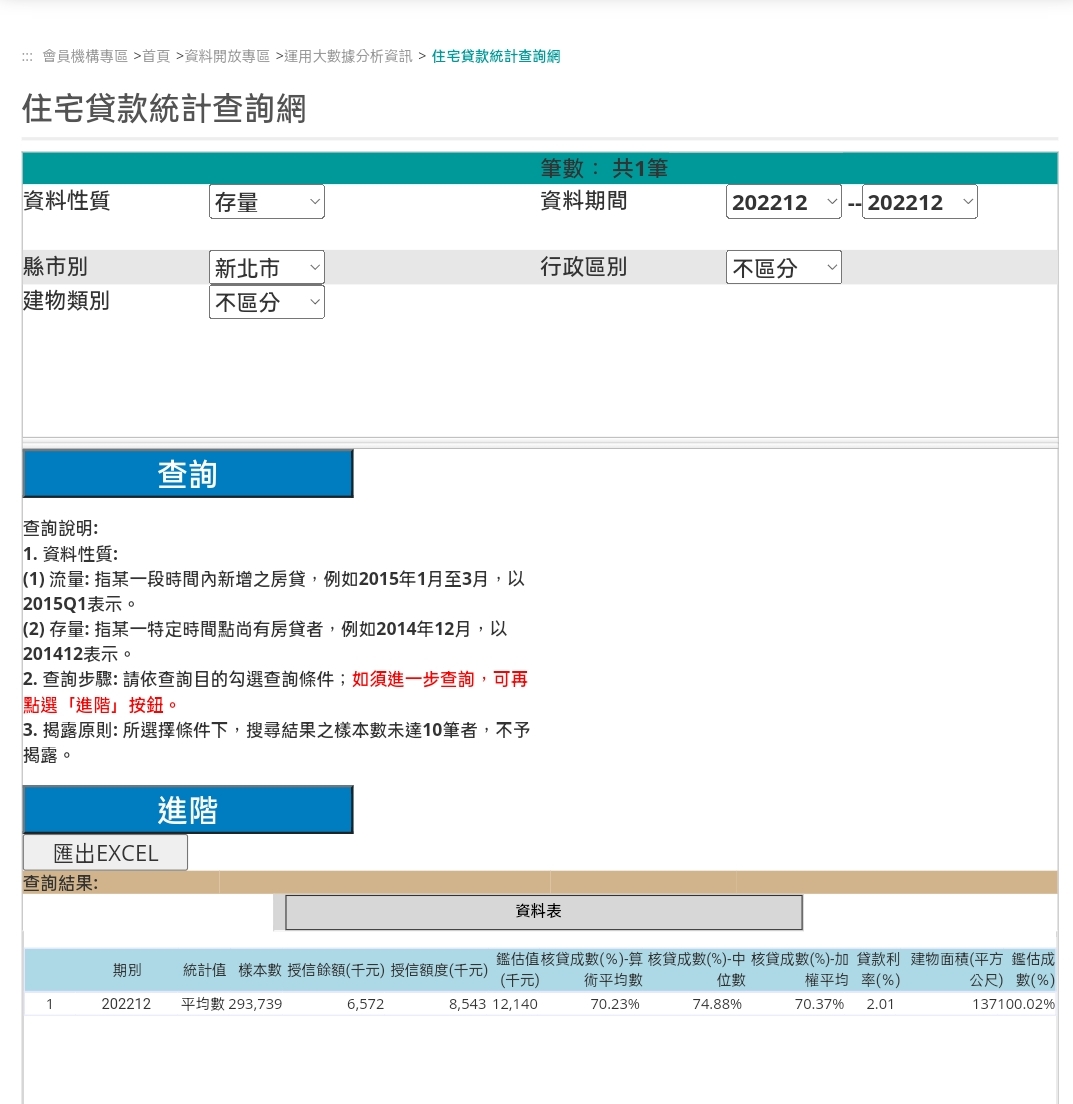Viewport: 1073px width, 1104px height.
Task: Click the value 8,543 in the results
Action: pos(468,1004)
